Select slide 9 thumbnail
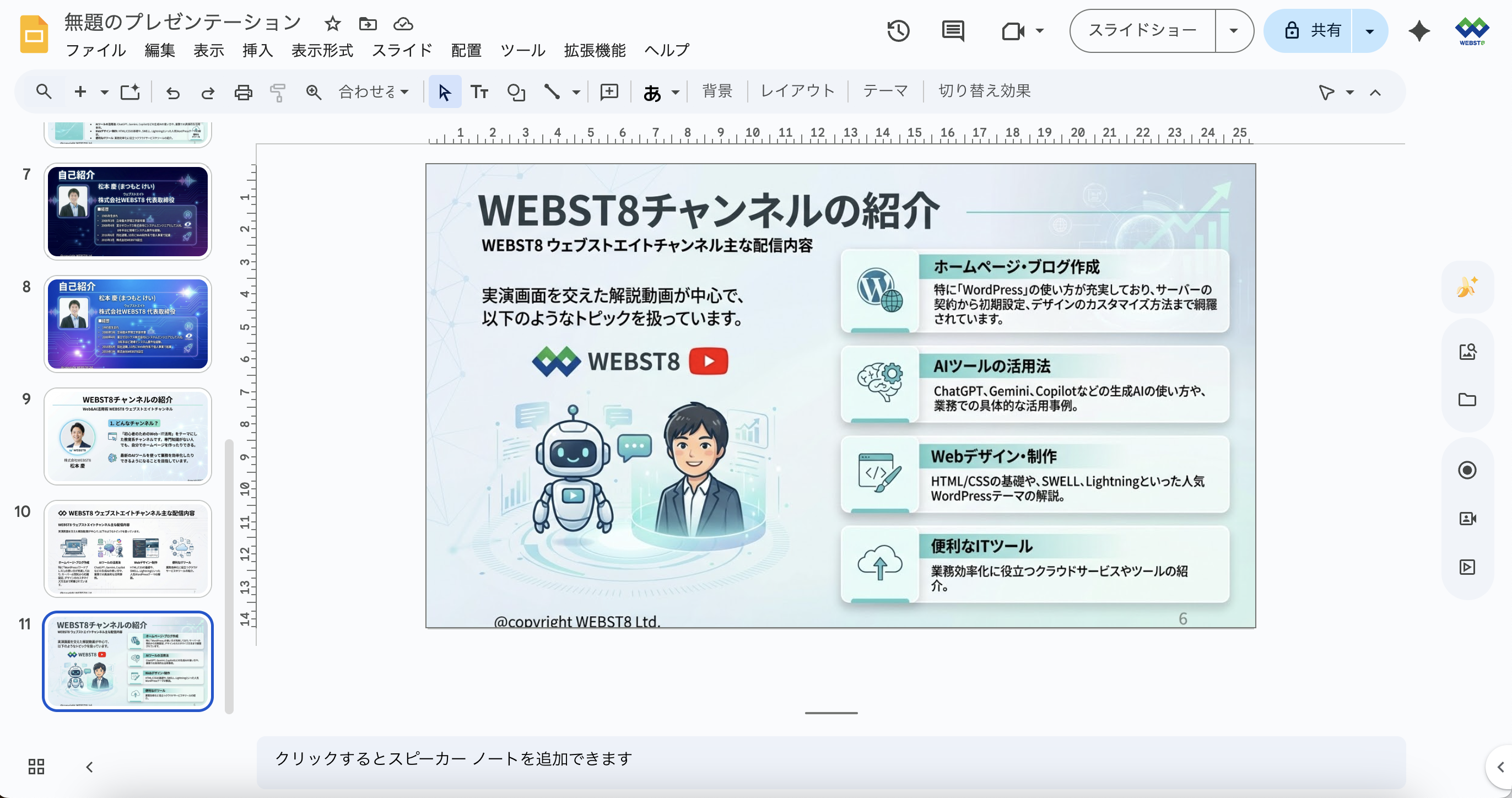The image size is (1512, 798). tap(127, 436)
